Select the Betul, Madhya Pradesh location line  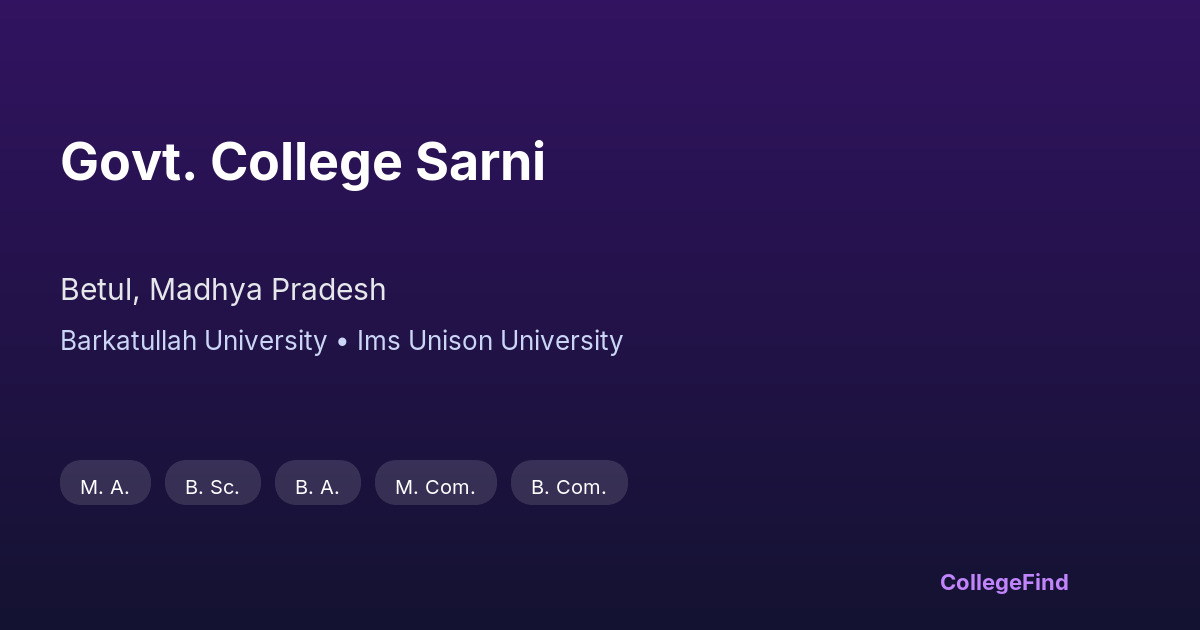222,290
